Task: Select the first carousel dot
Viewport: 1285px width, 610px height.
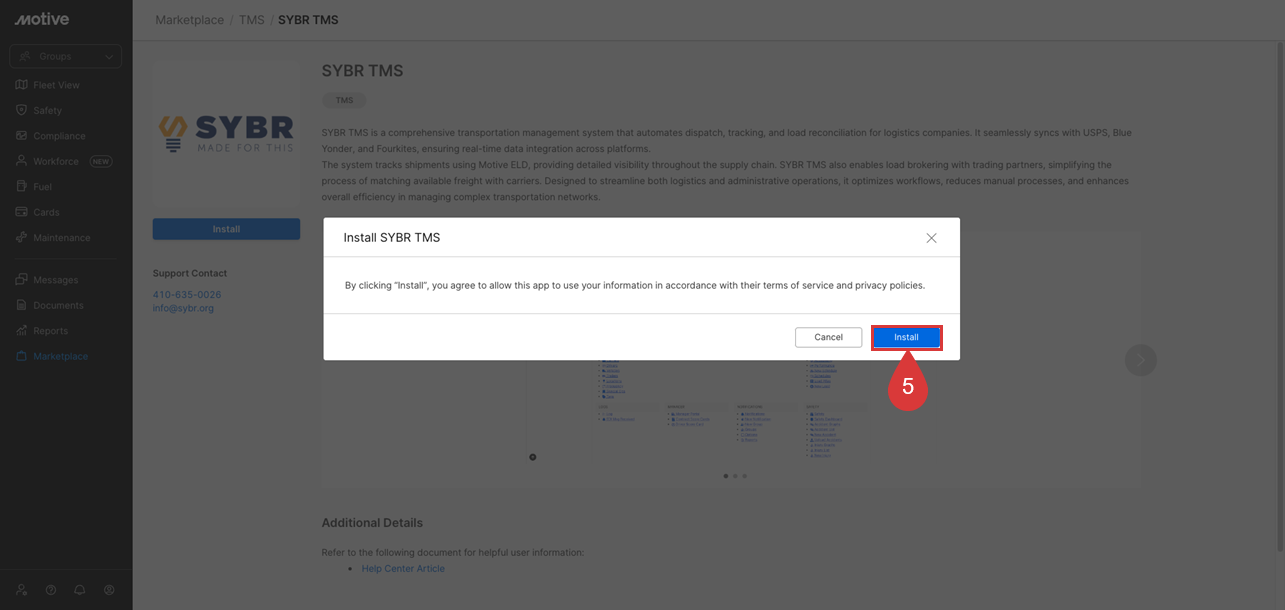Action: coord(725,476)
